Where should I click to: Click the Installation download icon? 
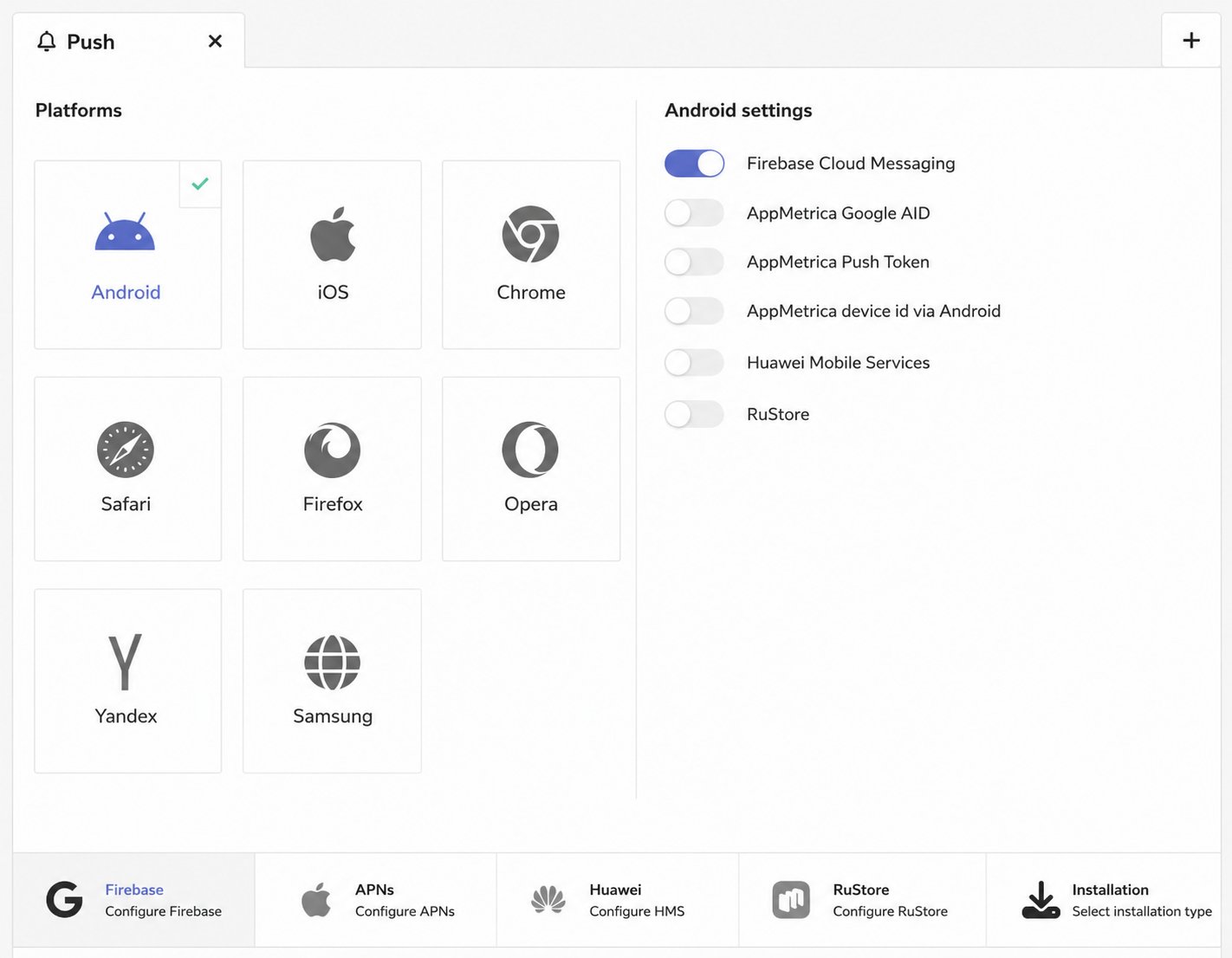click(x=1041, y=900)
